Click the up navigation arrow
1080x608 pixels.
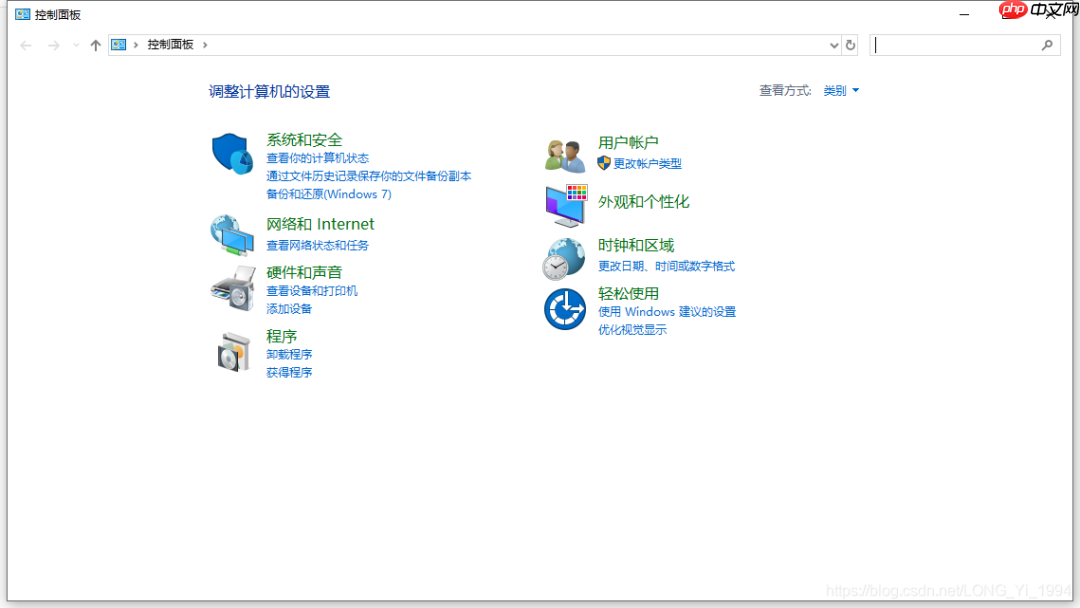(95, 45)
